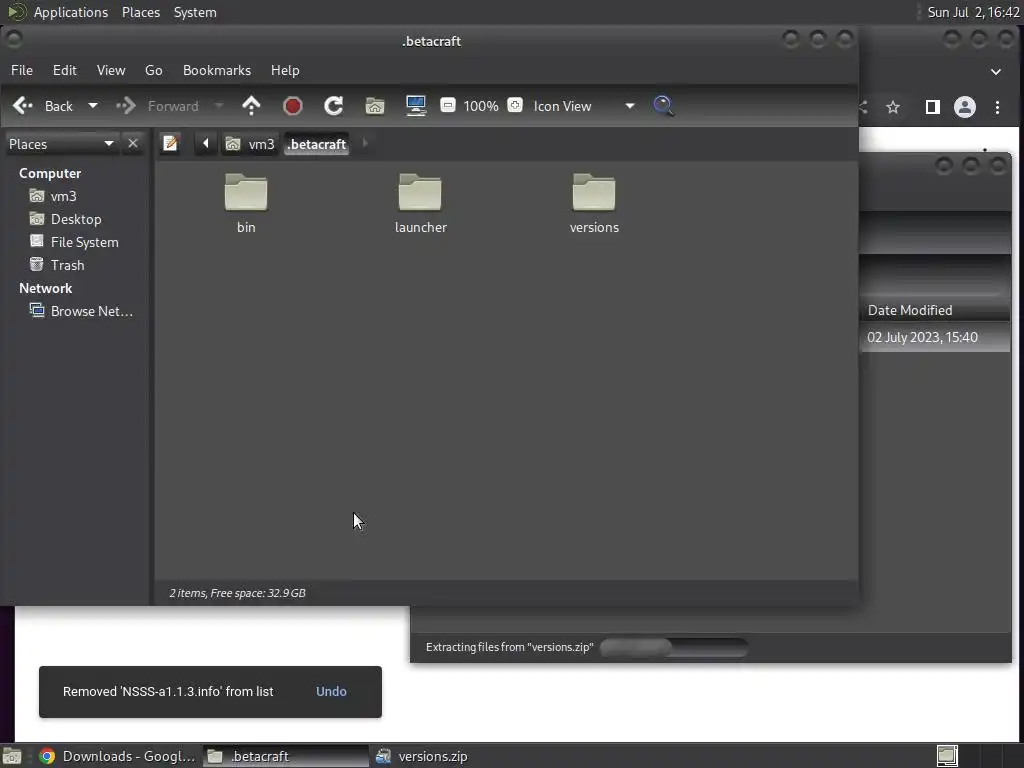Open the View menu
1024x768 pixels.
point(111,71)
